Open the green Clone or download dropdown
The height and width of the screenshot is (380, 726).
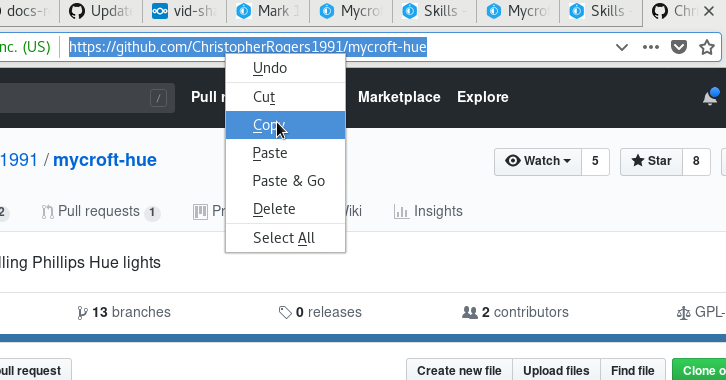699,371
